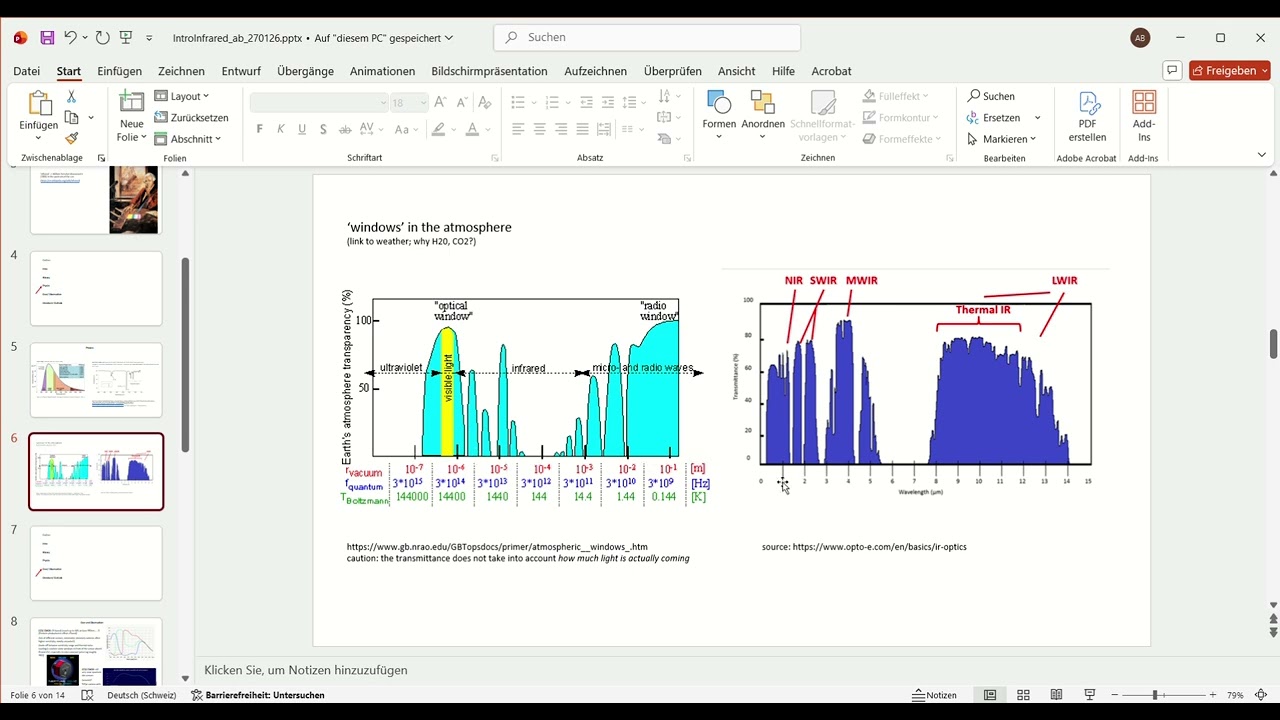Toggle text shadow (S)
Viewport: 1280px width, 720px height.
(323, 129)
